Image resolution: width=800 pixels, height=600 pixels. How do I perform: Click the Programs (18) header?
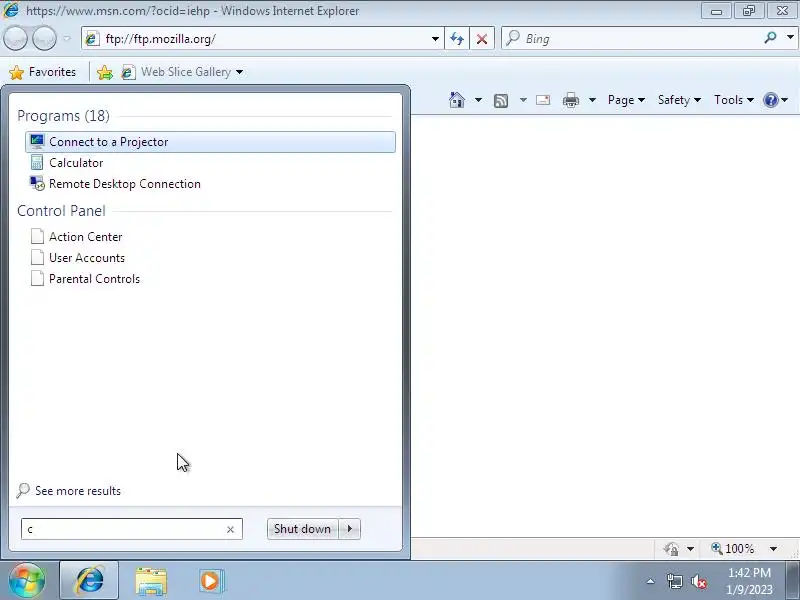pyautogui.click(x=63, y=116)
